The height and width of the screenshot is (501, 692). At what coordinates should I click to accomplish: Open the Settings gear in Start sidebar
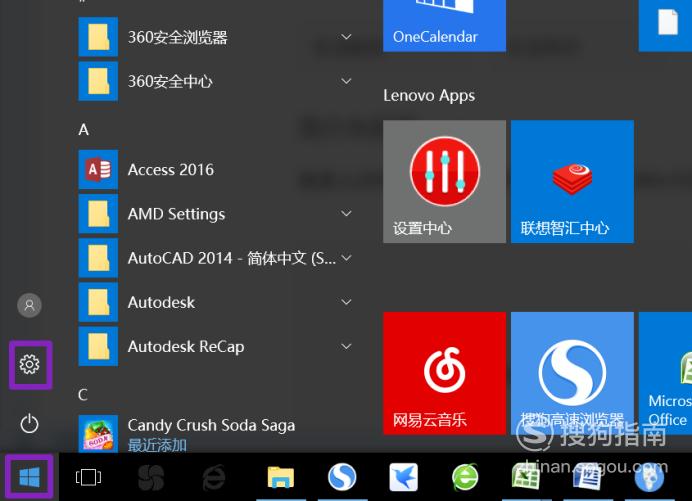coord(30,365)
